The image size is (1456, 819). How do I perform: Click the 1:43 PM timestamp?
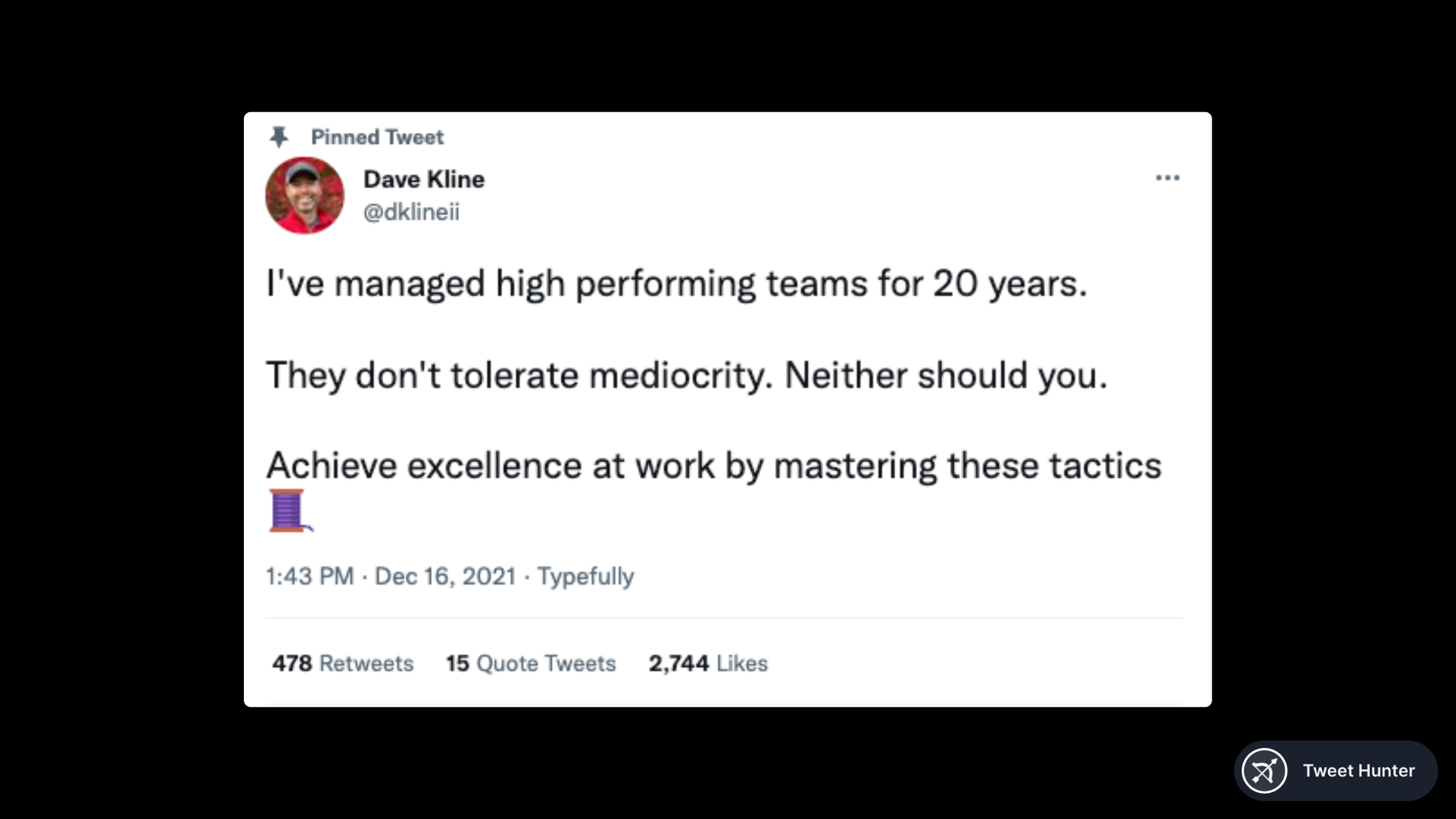310,576
